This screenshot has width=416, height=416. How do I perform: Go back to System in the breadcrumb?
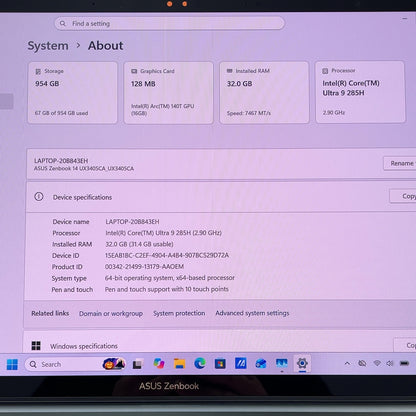(x=48, y=46)
